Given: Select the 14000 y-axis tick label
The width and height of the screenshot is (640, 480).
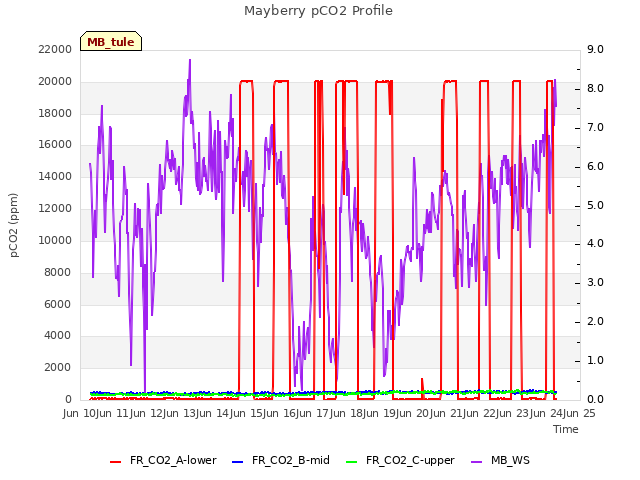Looking at the screenshot, I should click(55, 177).
